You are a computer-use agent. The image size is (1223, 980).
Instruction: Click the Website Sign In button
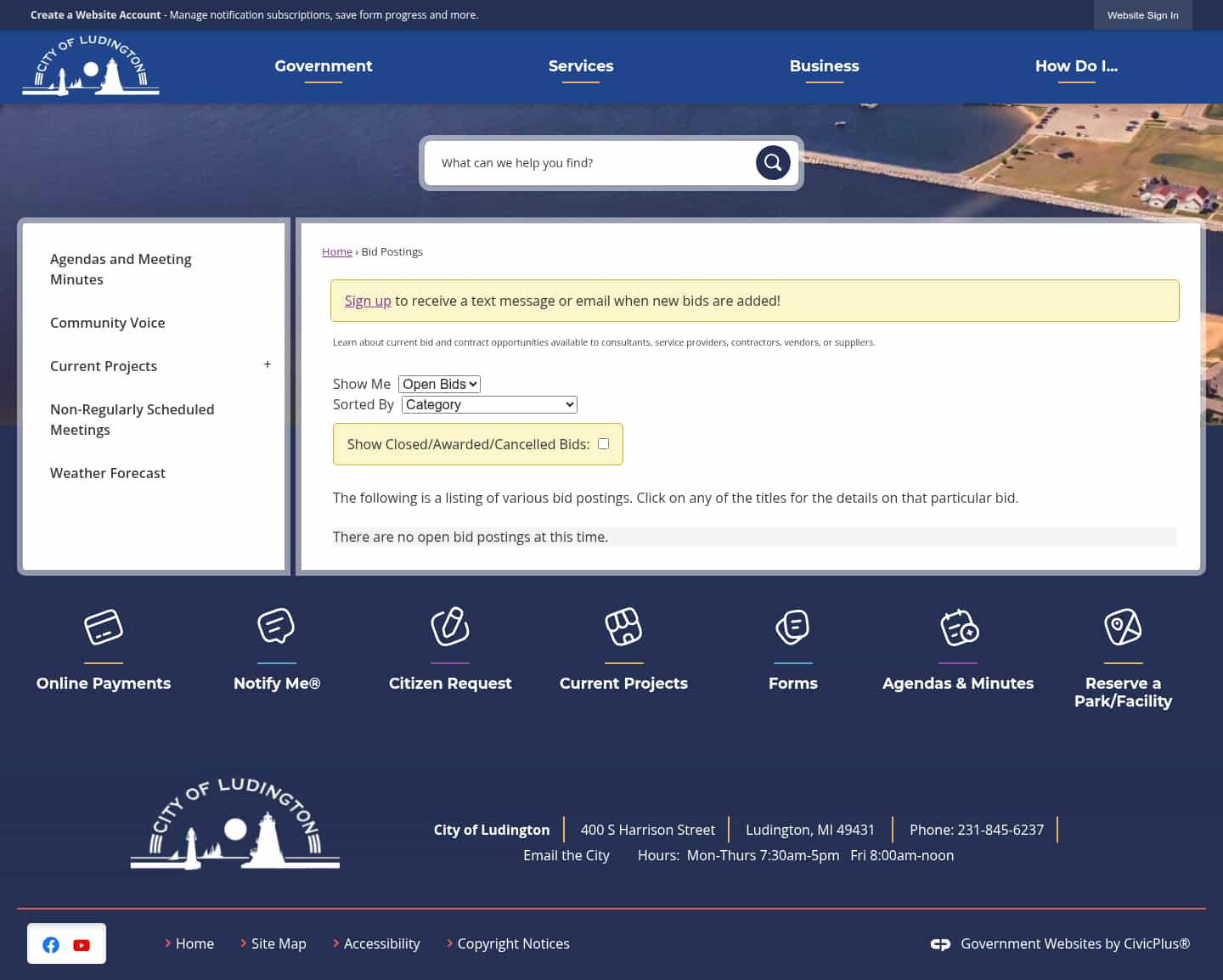tap(1142, 15)
